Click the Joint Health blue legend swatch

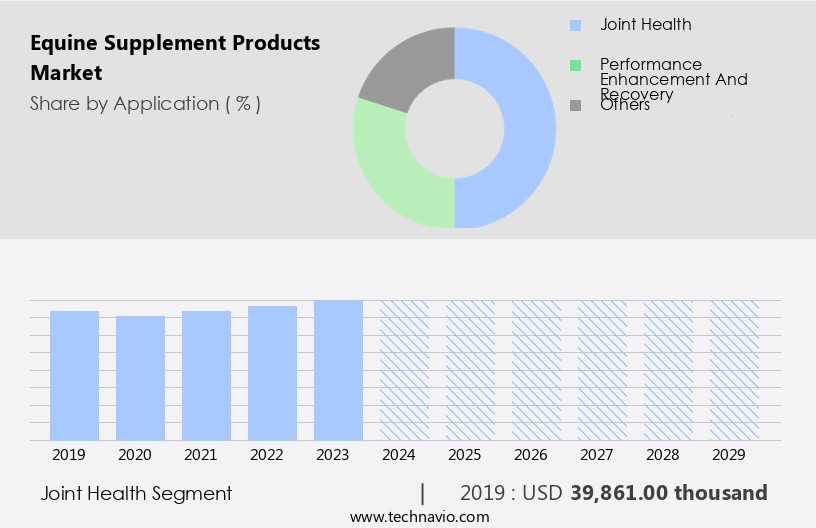coord(575,25)
